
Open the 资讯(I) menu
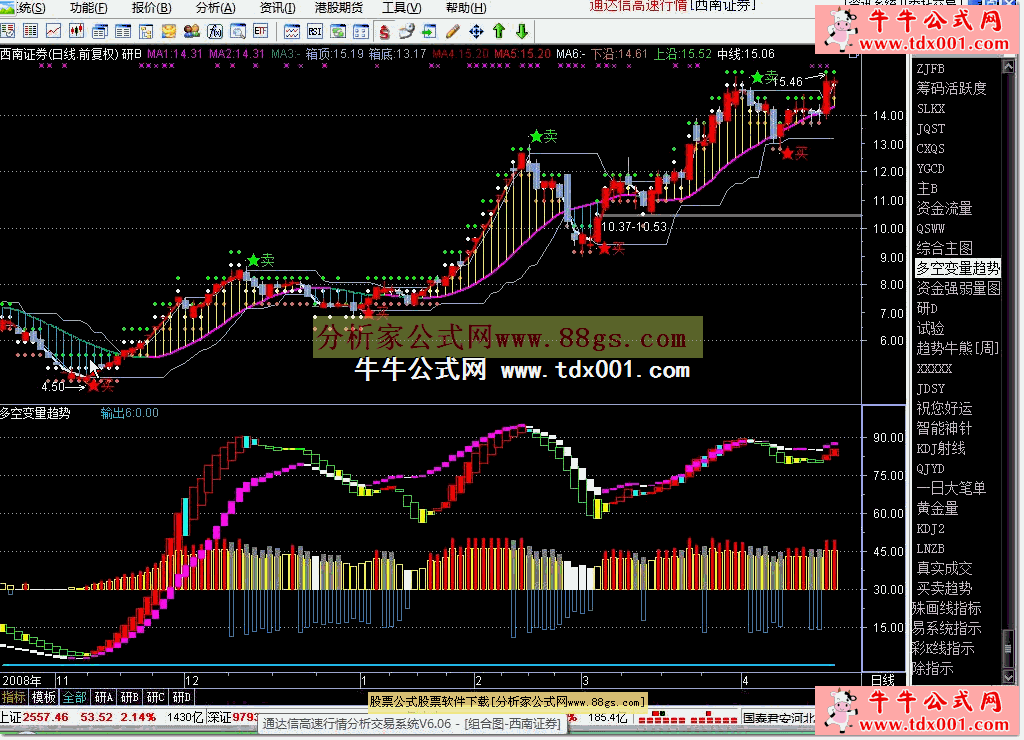coord(278,8)
